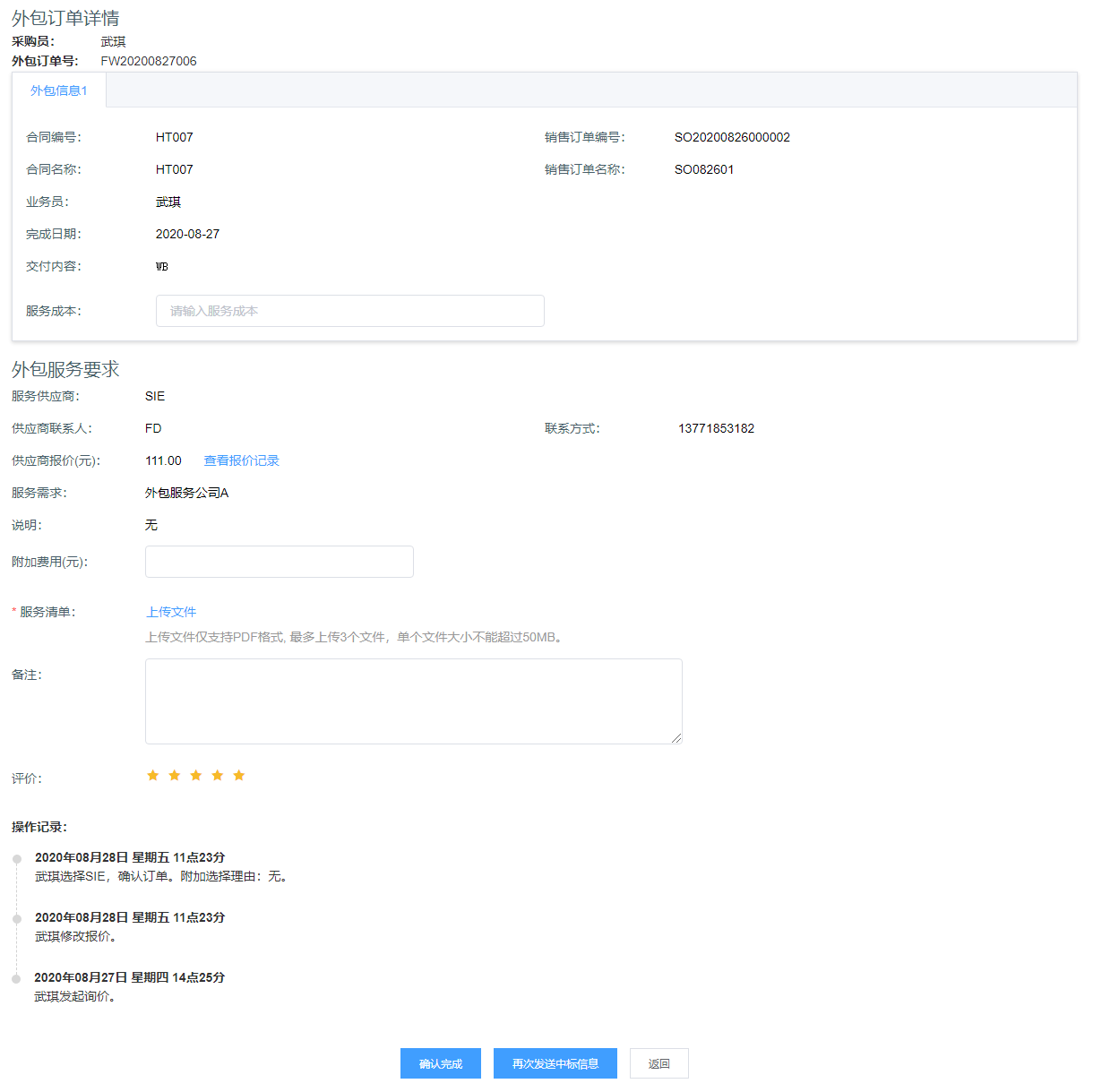
Task: Click 再次发送中标信息 button
Action: click(555, 1063)
